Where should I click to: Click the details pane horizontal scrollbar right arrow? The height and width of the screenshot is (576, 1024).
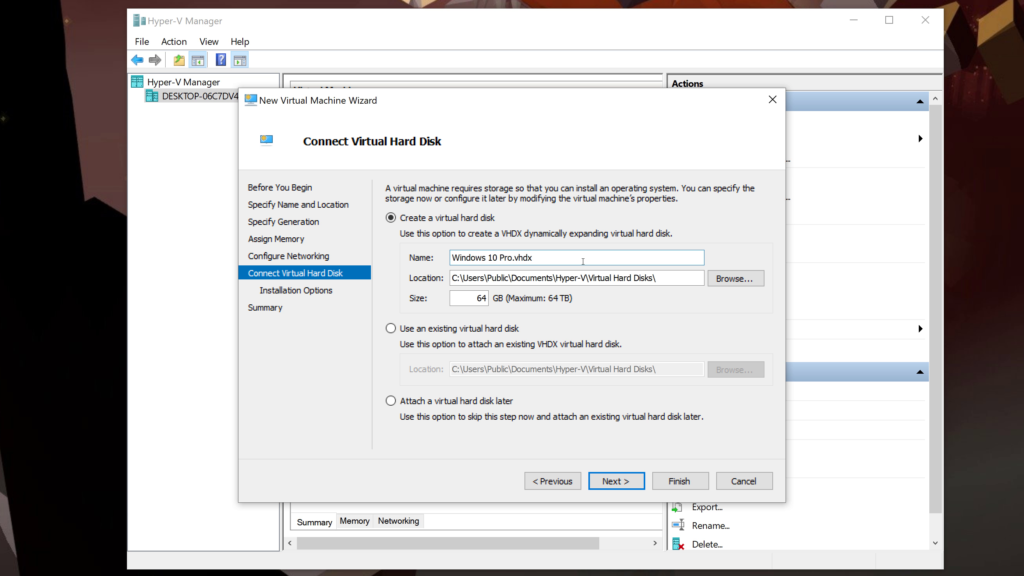click(655, 543)
